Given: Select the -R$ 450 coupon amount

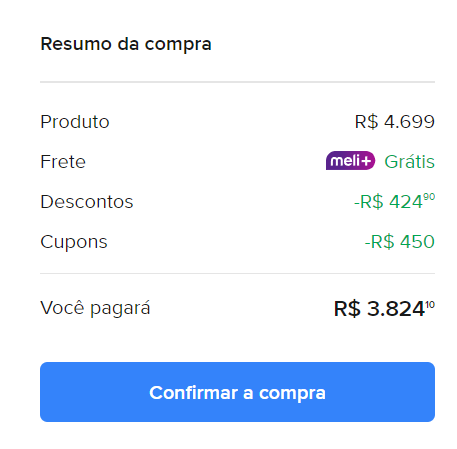Looking at the screenshot, I should pyautogui.click(x=400, y=242).
